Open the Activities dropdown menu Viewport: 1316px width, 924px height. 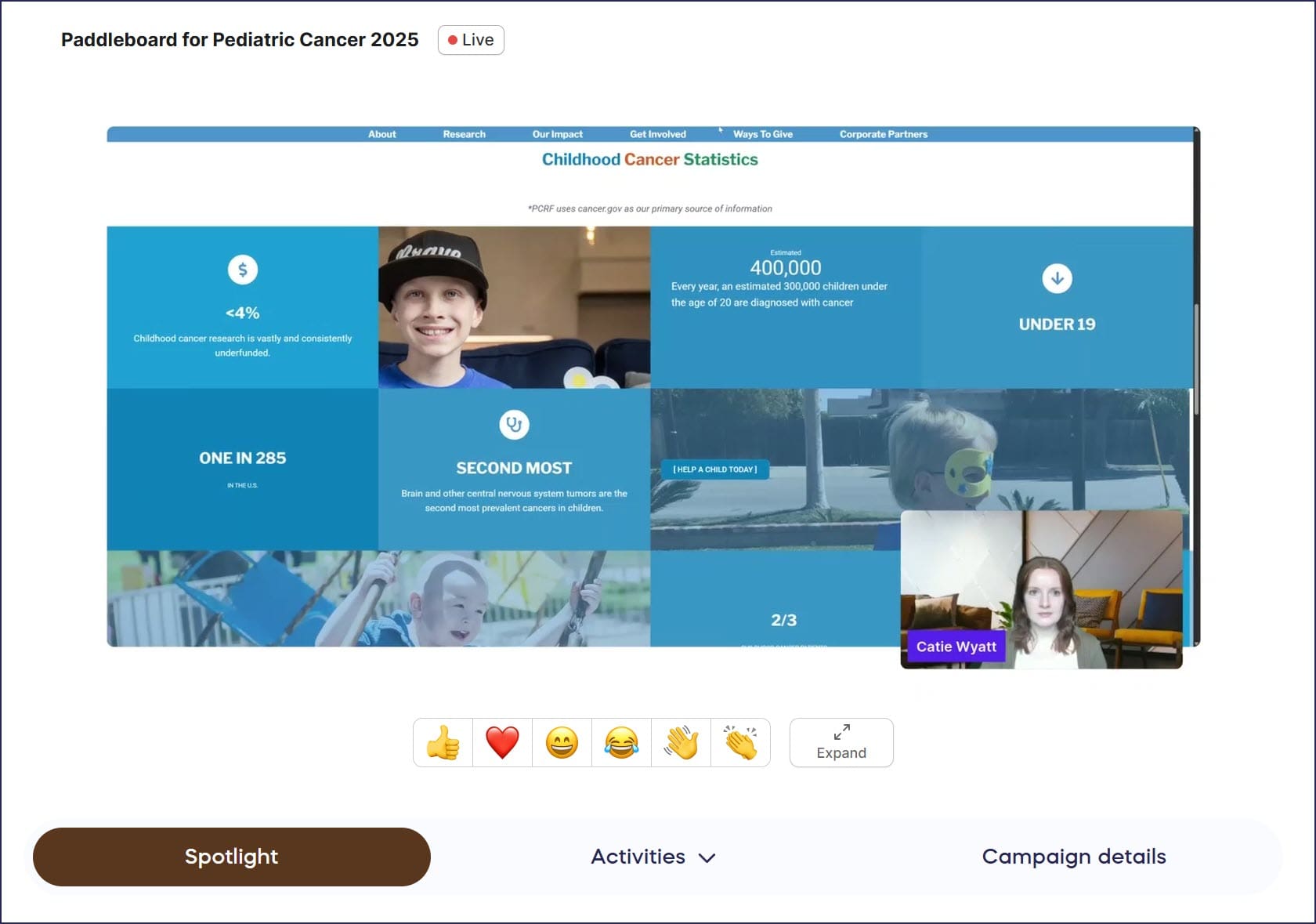pyautogui.click(x=653, y=857)
